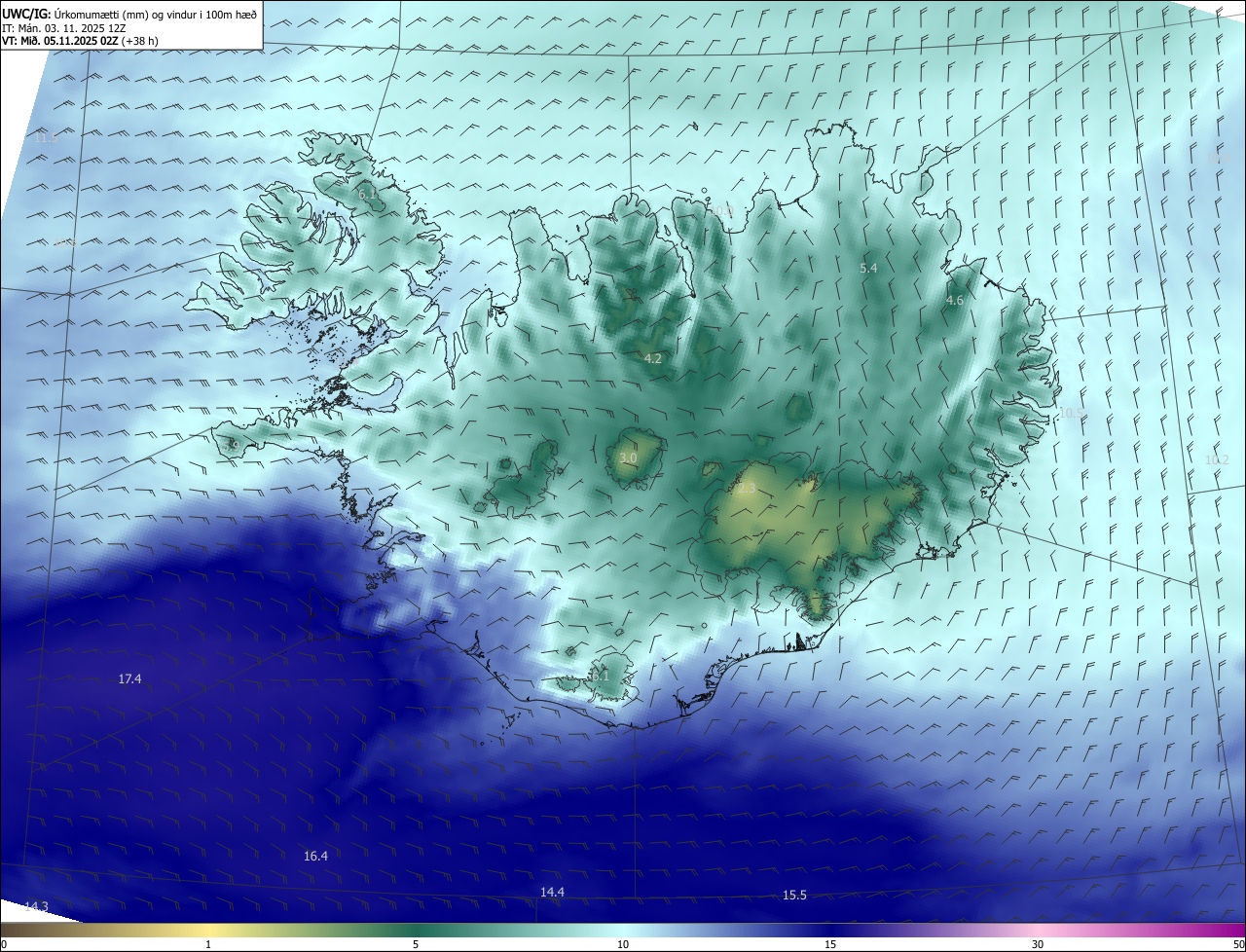Screen dimensions: 1246x952
Task: Click the legend tick label 30
Action: pos(1038,944)
